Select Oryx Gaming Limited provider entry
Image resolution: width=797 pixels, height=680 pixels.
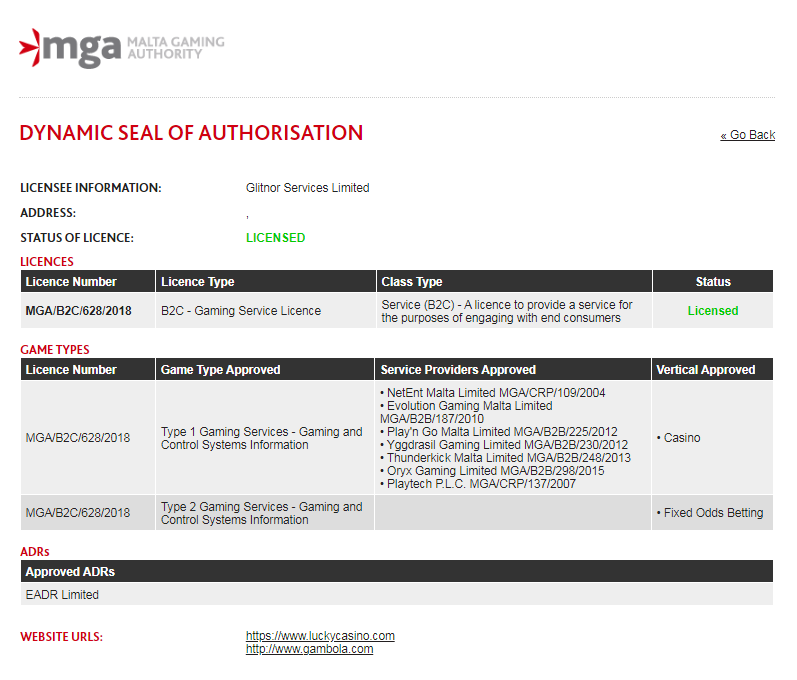492,471
